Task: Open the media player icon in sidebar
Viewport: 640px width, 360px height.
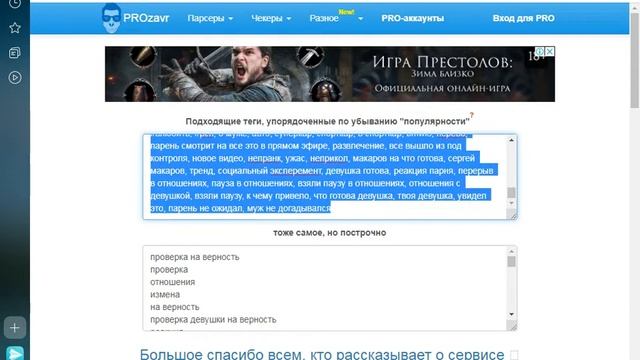Action: point(15,78)
